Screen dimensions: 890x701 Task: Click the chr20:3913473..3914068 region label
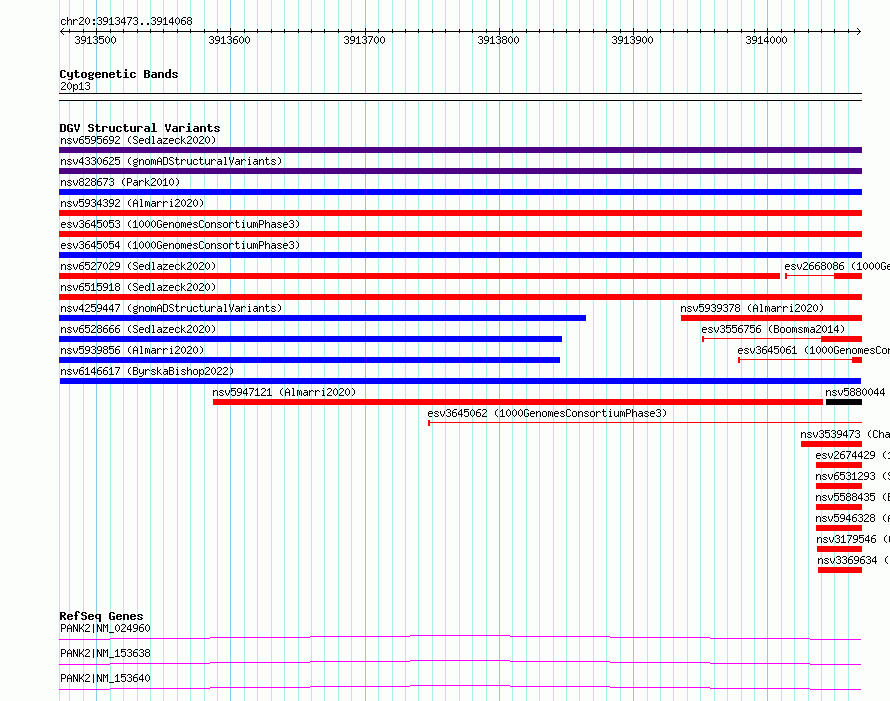tap(126, 21)
